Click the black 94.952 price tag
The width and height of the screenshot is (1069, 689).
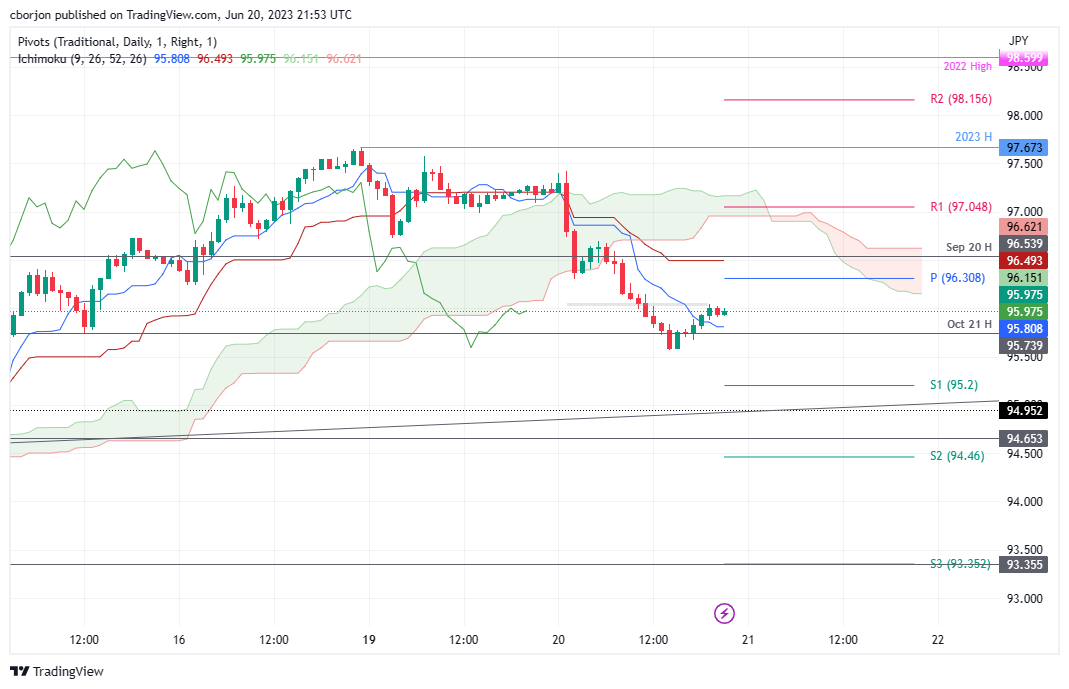(x=1025, y=409)
